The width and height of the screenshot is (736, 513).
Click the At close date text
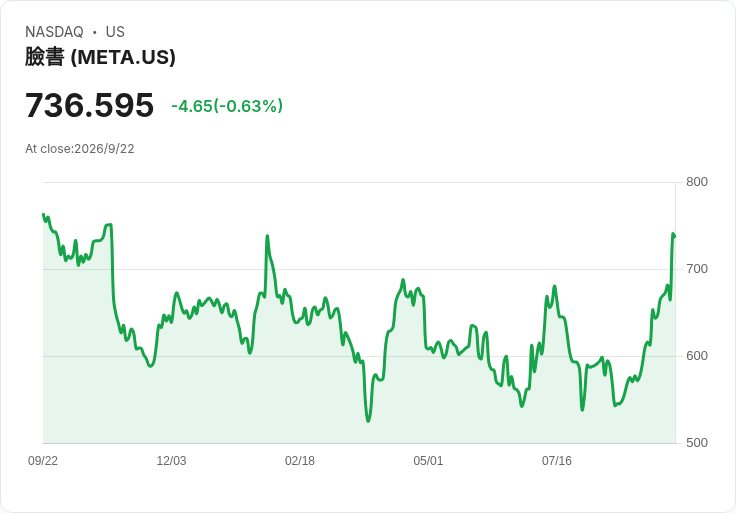pos(80,149)
